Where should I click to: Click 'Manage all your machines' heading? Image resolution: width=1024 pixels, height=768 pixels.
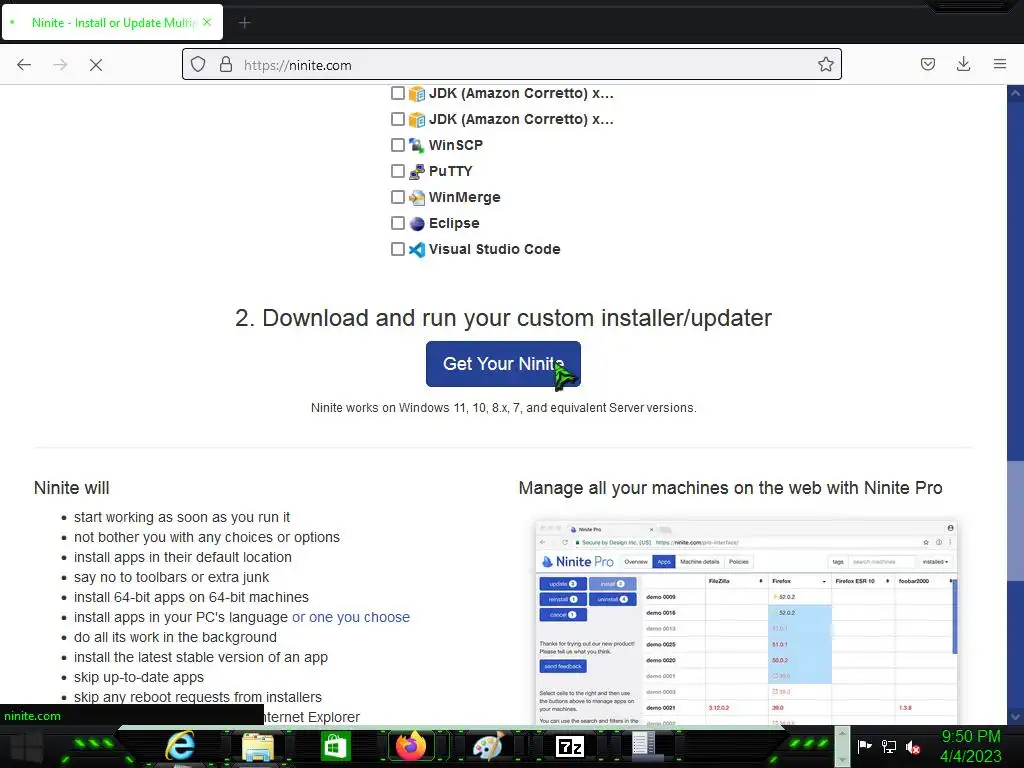pyautogui.click(x=730, y=488)
